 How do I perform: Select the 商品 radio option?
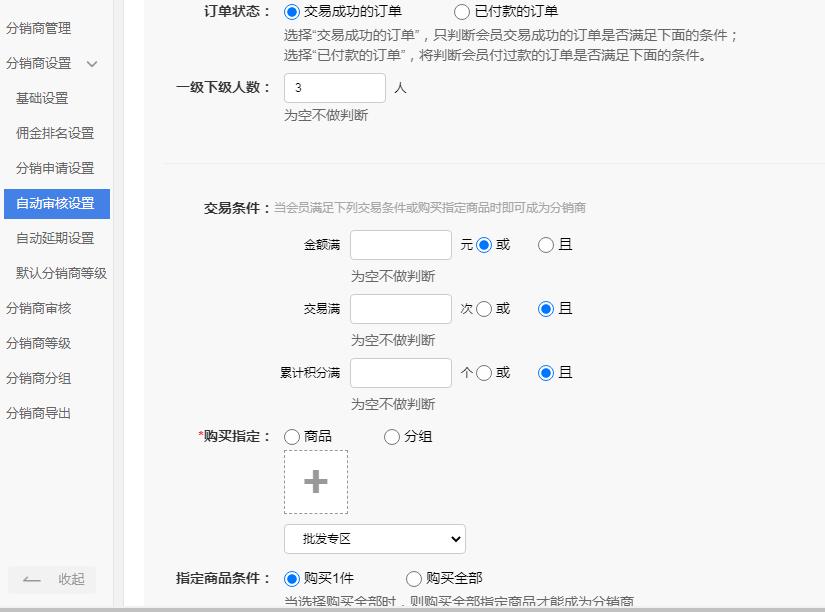291,436
